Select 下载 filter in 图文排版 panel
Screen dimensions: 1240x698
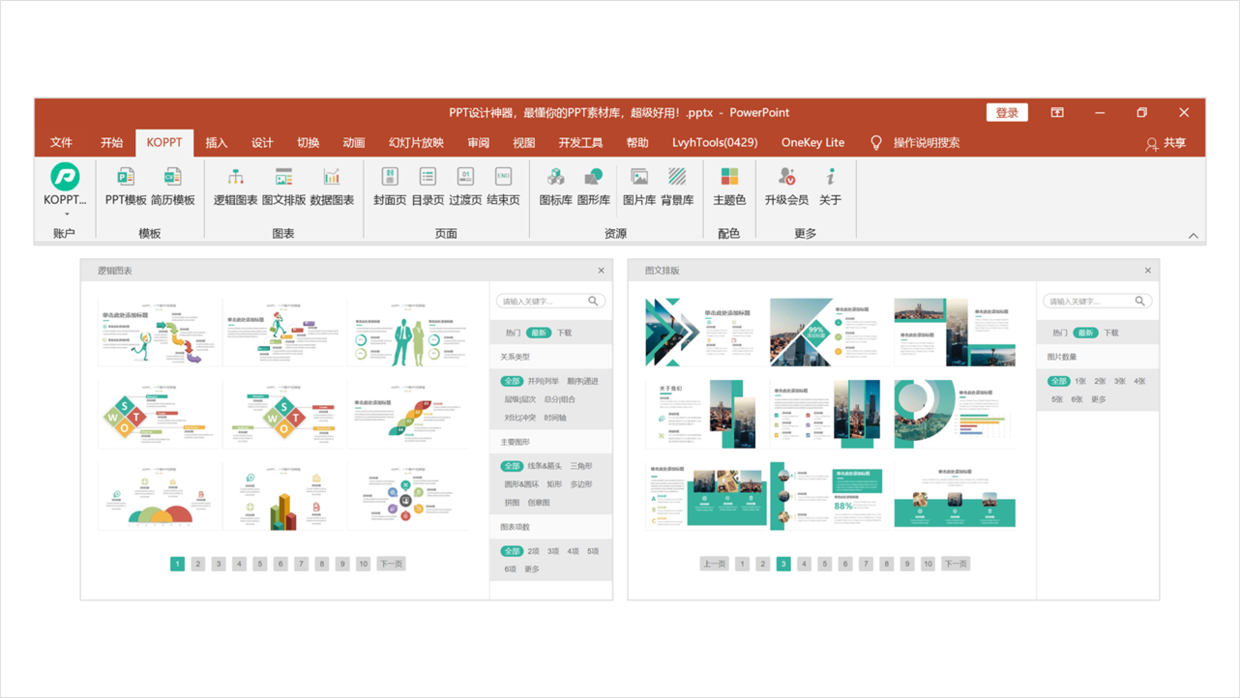pyautogui.click(x=1111, y=333)
